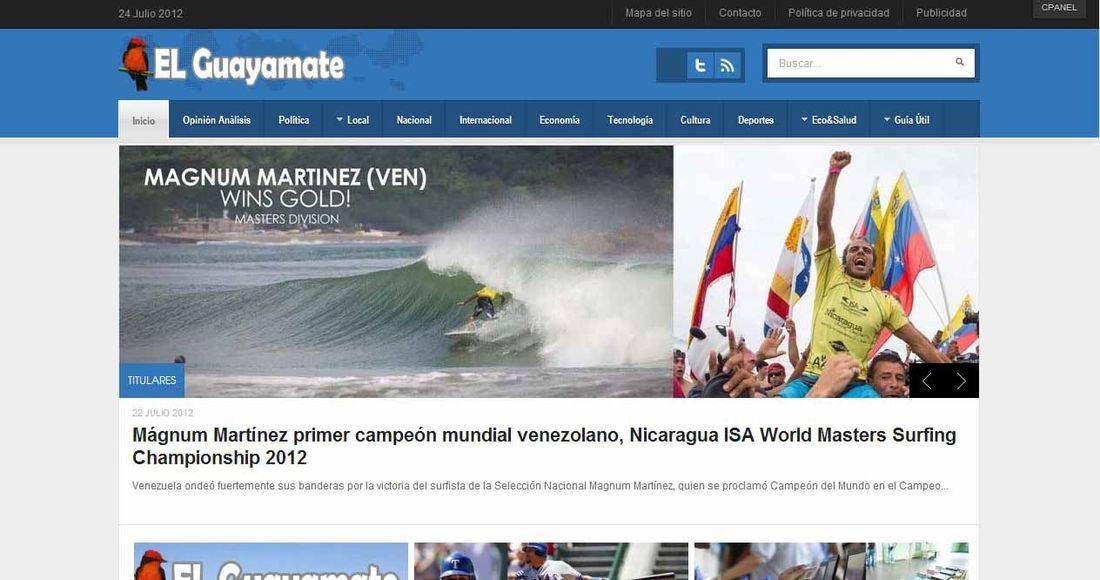Expand the Eco&Salud dropdown menu
Image resolution: width=1100 pixels, height=580 pixels.
click(829, 119)
